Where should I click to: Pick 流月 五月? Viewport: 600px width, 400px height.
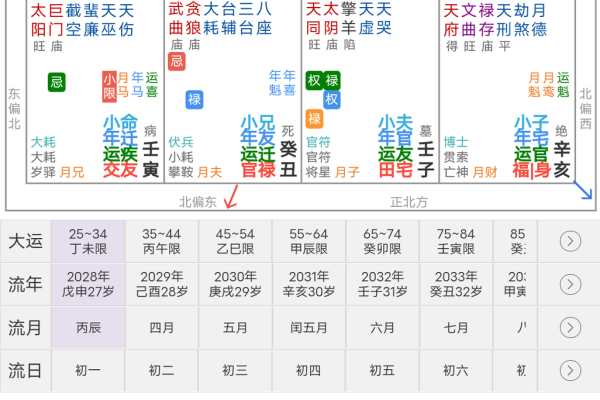click(235, 328)
